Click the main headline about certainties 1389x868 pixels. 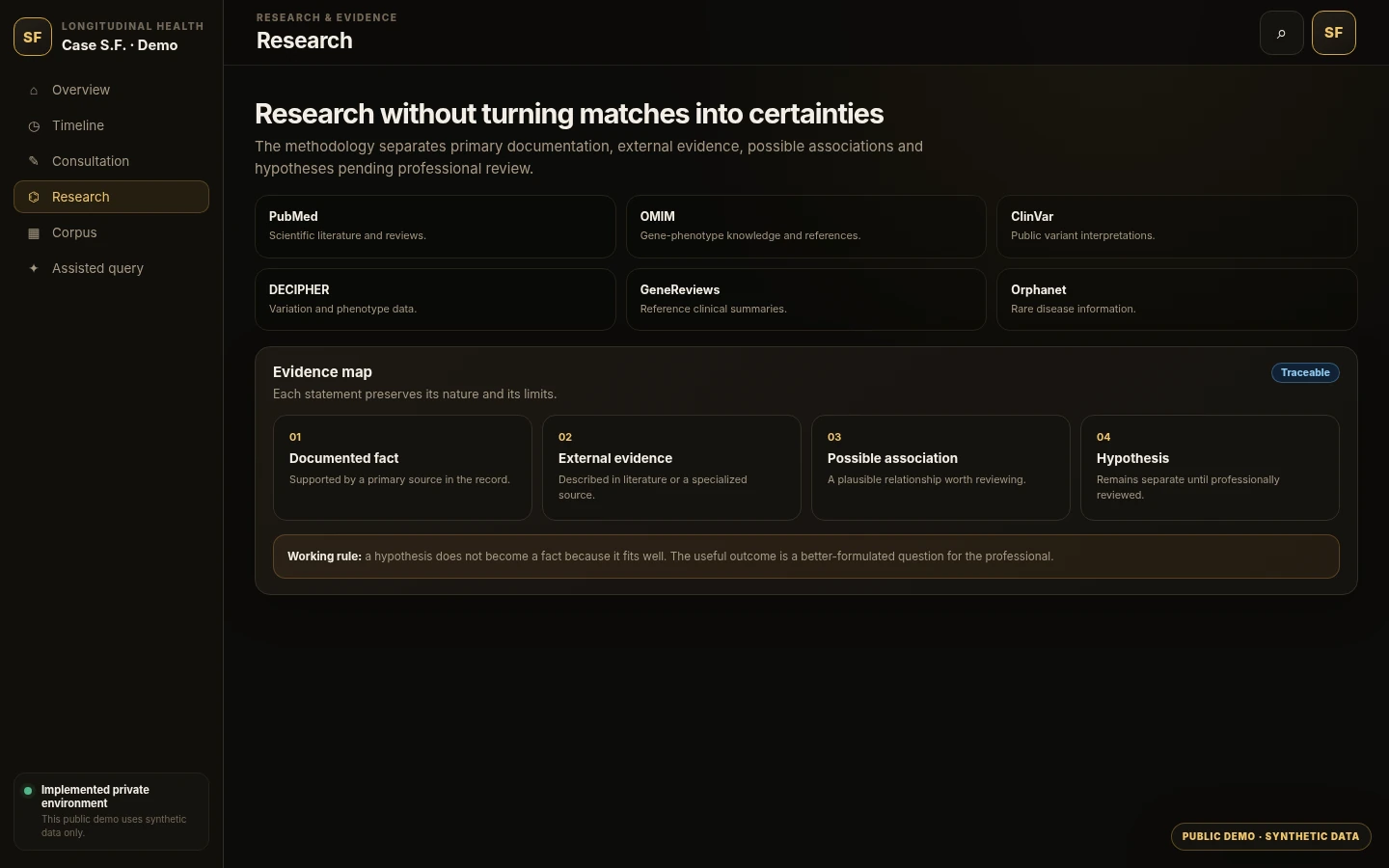569,114
